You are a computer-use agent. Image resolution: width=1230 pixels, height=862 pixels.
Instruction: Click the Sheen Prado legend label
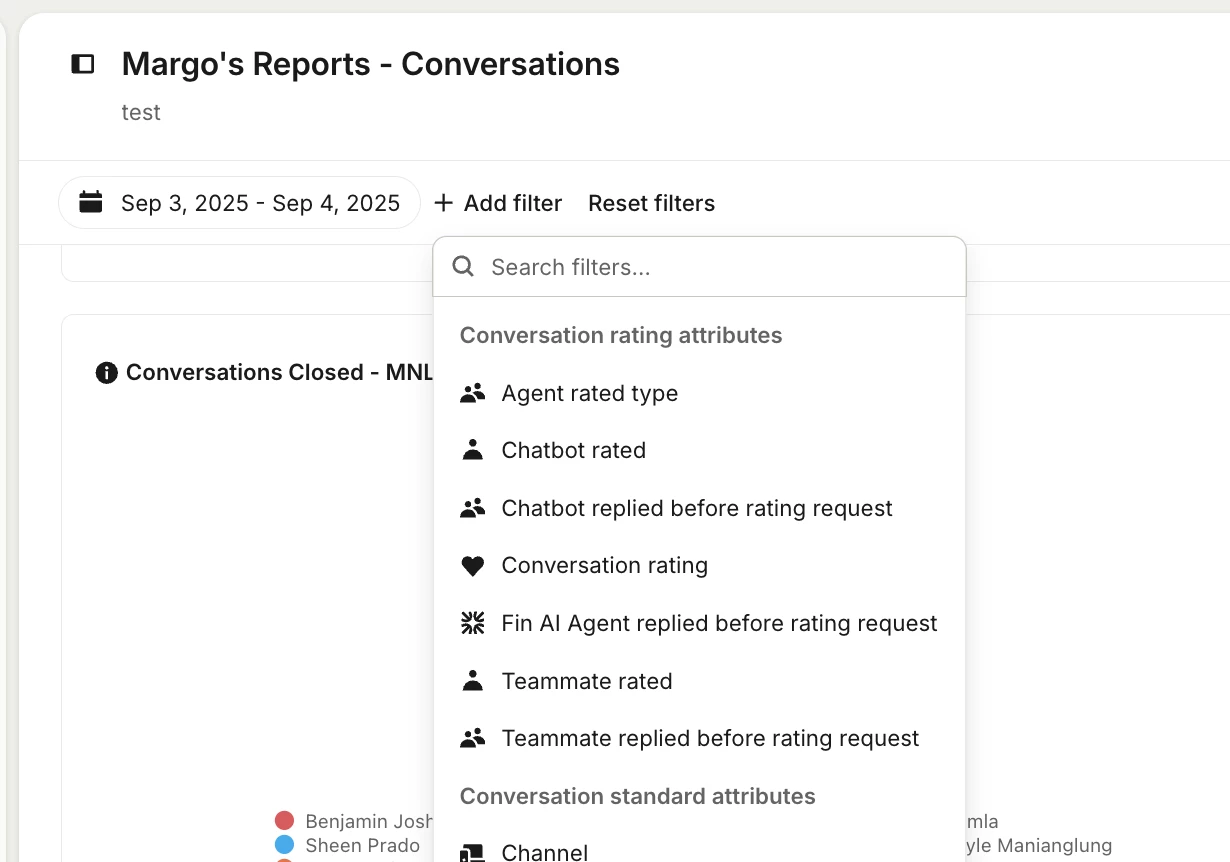(363, 845)
